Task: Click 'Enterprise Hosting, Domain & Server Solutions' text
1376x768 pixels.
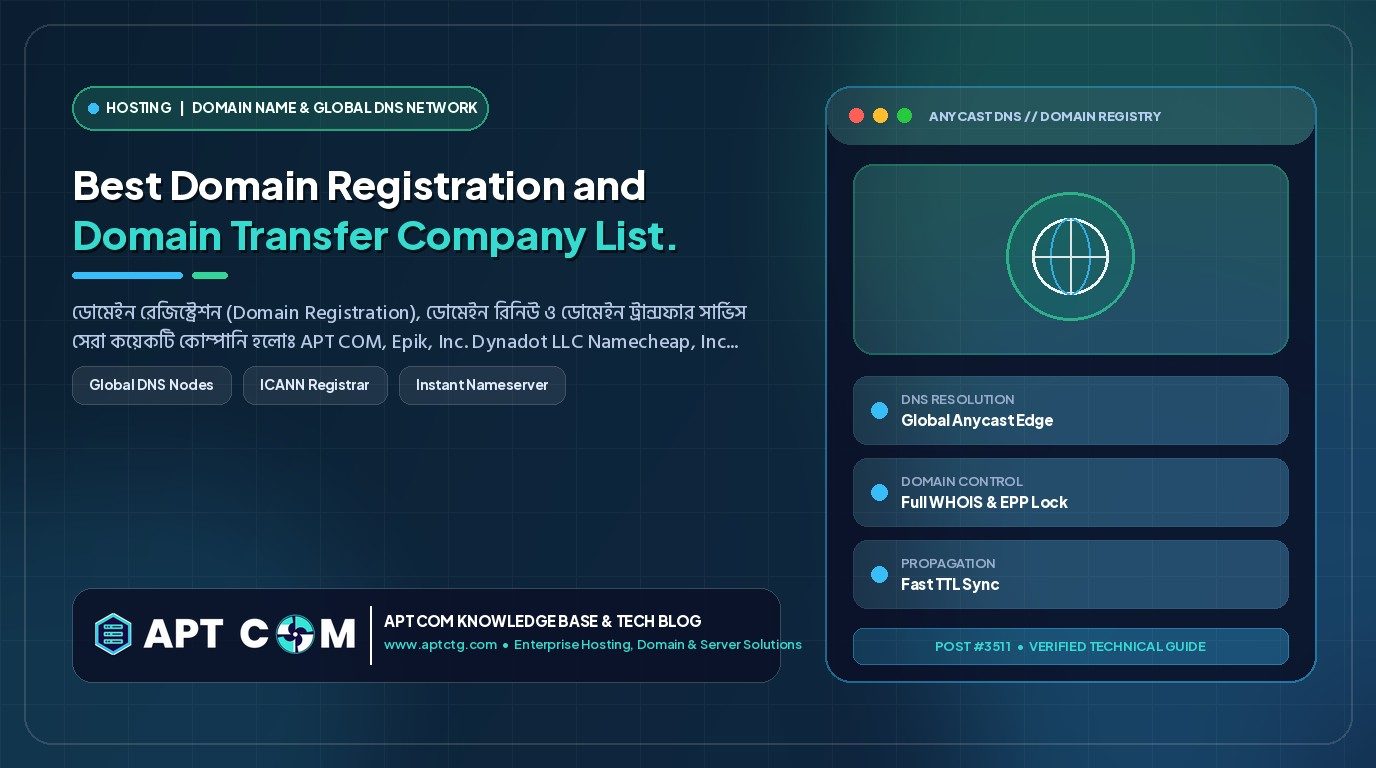Action: [658, 645]
